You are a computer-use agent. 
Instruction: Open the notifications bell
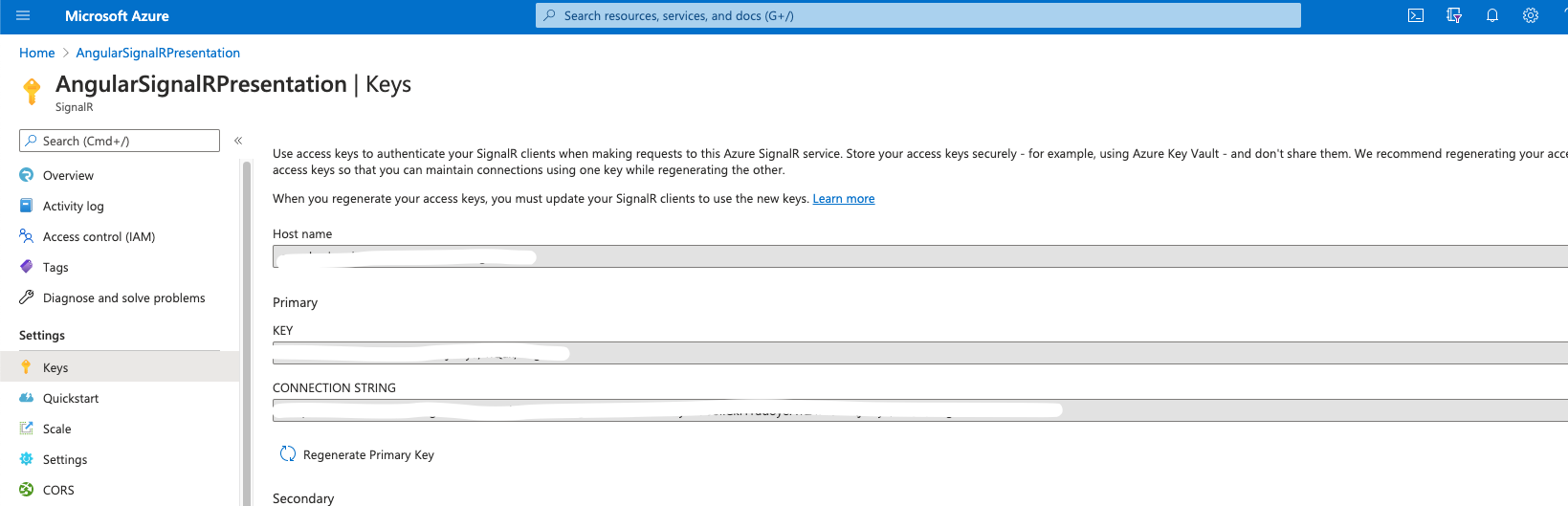pyautogui.click(x=1492, y=16)
